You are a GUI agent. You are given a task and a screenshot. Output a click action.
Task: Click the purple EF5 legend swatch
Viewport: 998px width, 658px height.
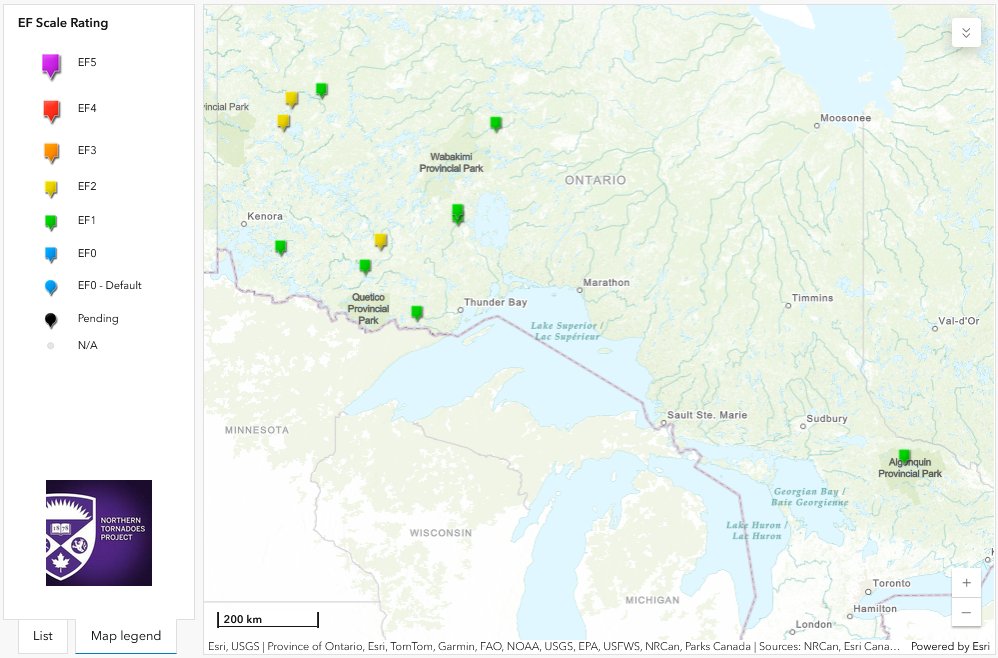[x=52, y=65]
